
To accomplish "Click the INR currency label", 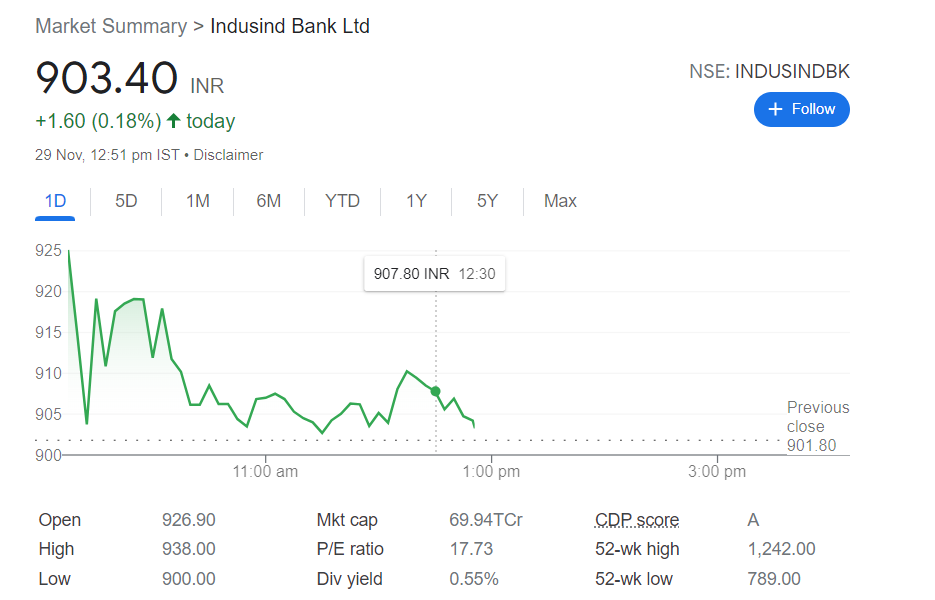I will point(207,86).
